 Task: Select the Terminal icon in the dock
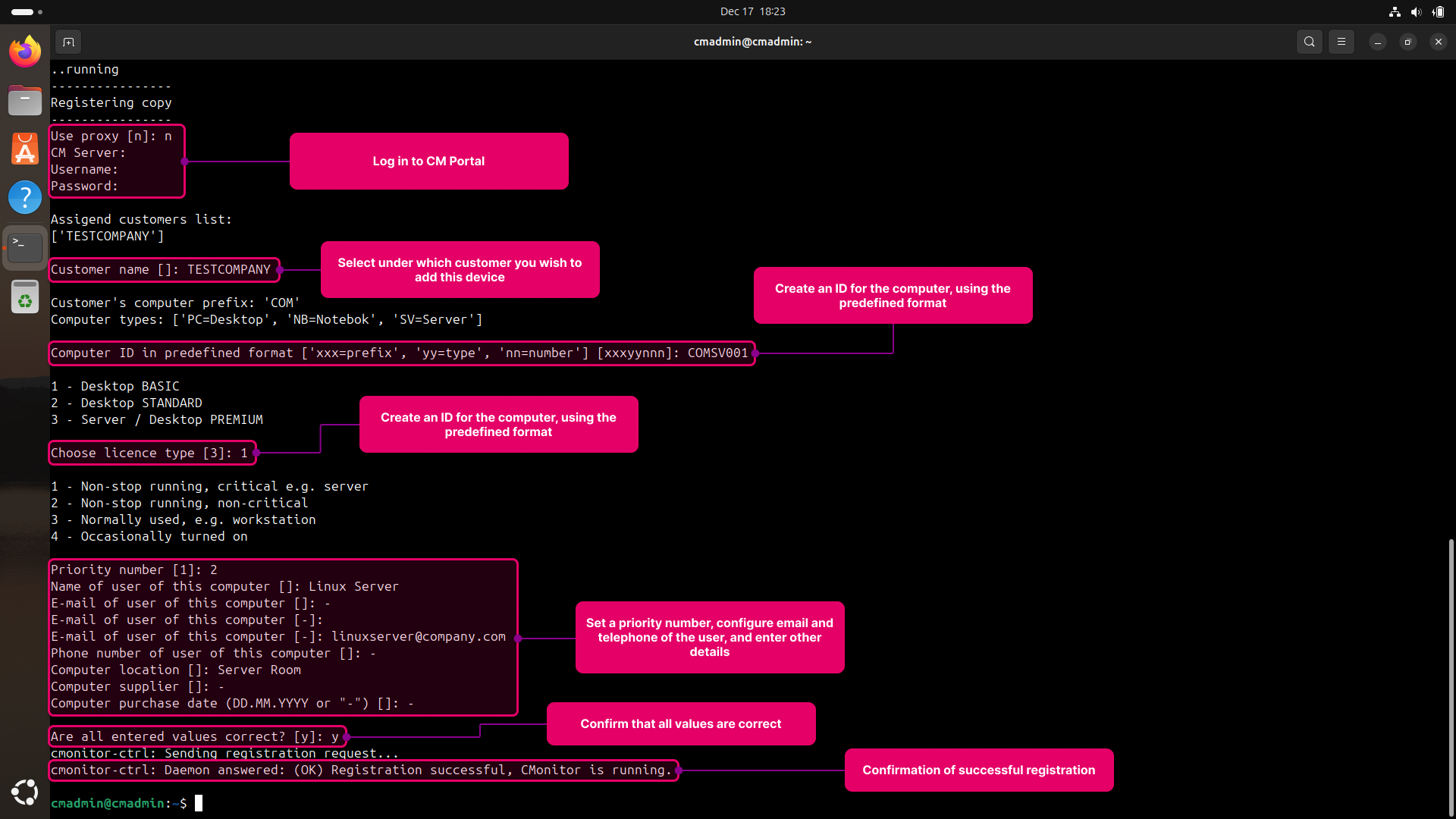[x=25, y=246]
